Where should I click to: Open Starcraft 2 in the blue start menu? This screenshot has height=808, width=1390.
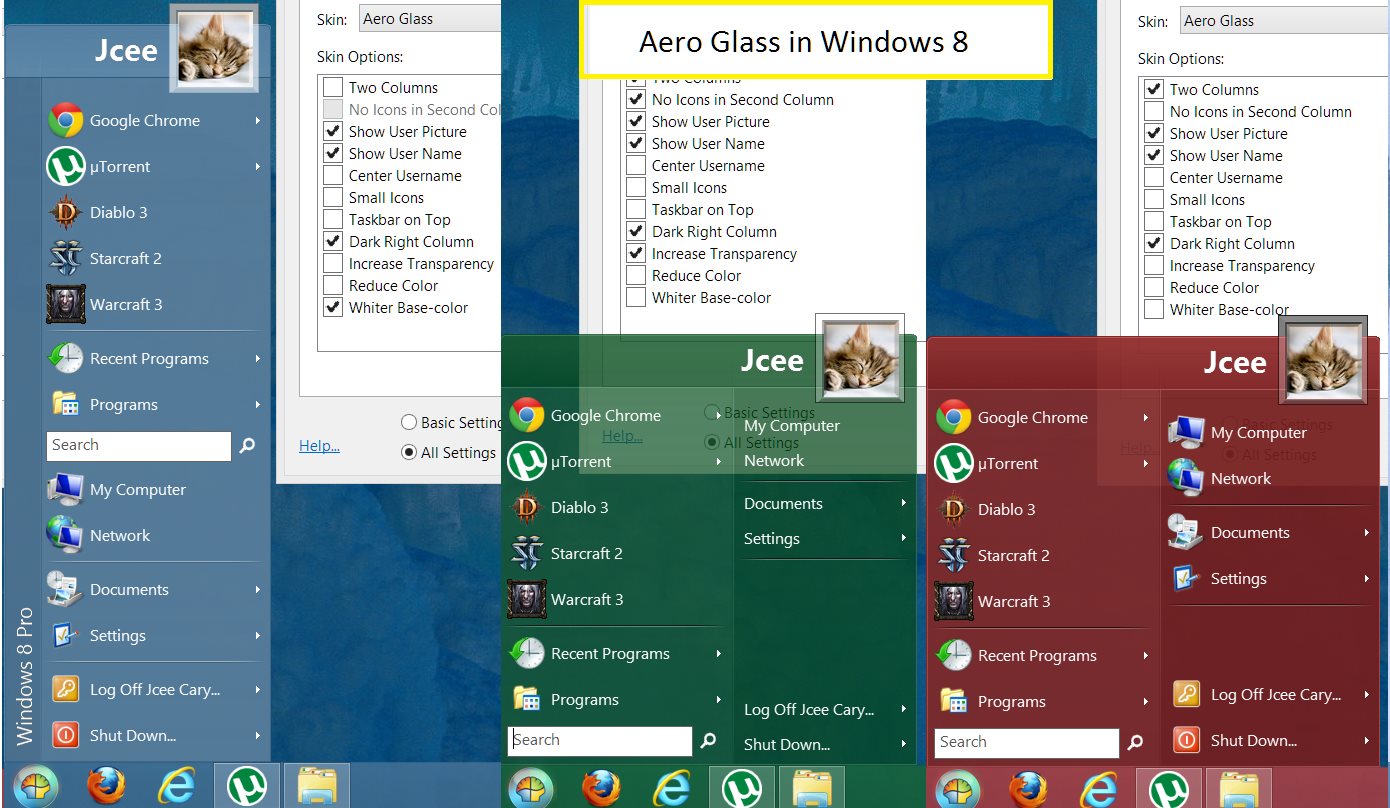pyautogui.click(x=125, y=258)
